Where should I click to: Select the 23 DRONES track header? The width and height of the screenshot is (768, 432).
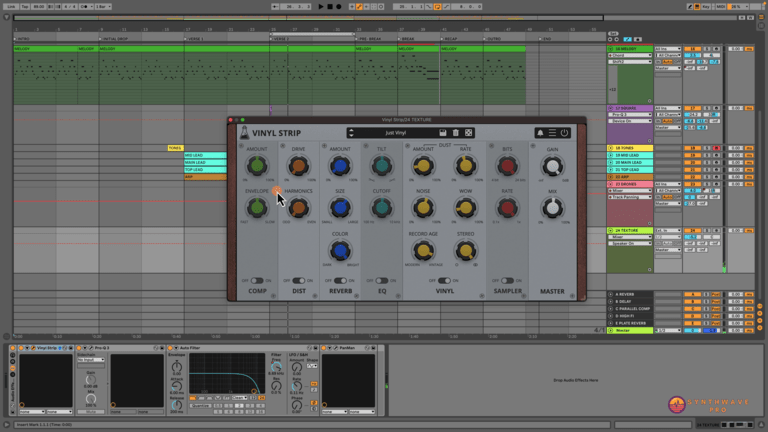coord(630,184)
